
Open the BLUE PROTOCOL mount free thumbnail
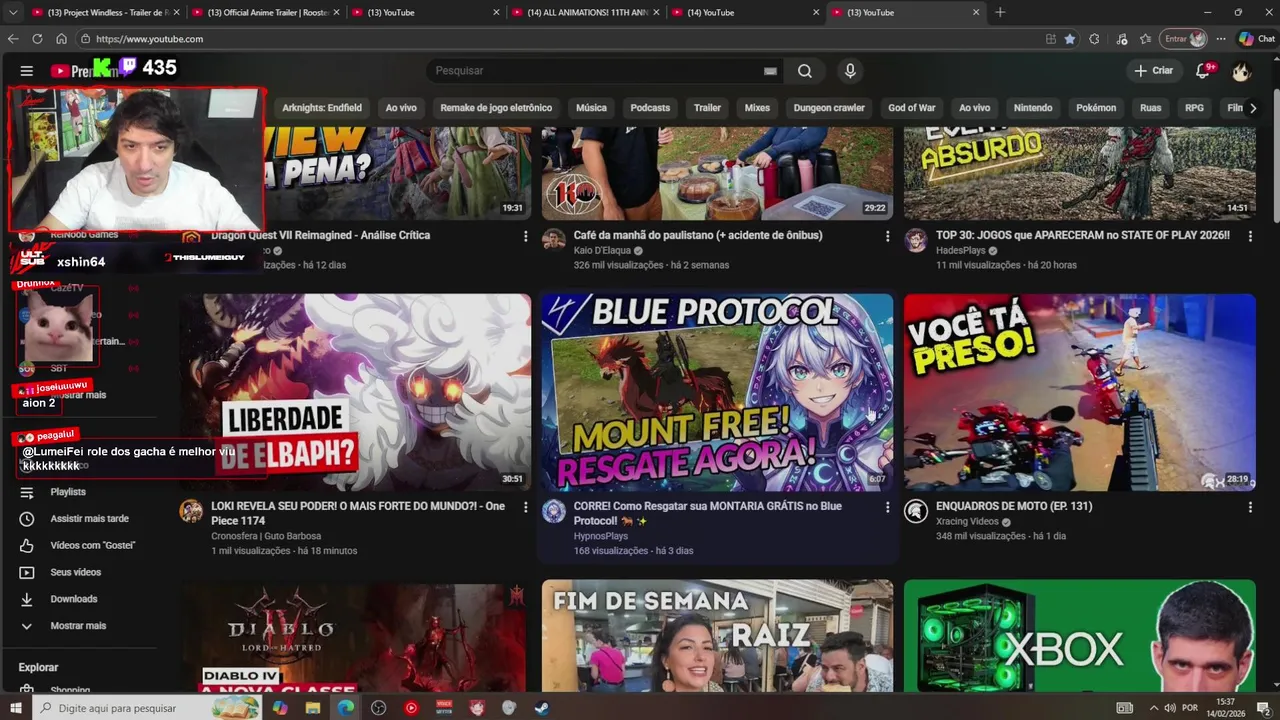pos(717,392)
